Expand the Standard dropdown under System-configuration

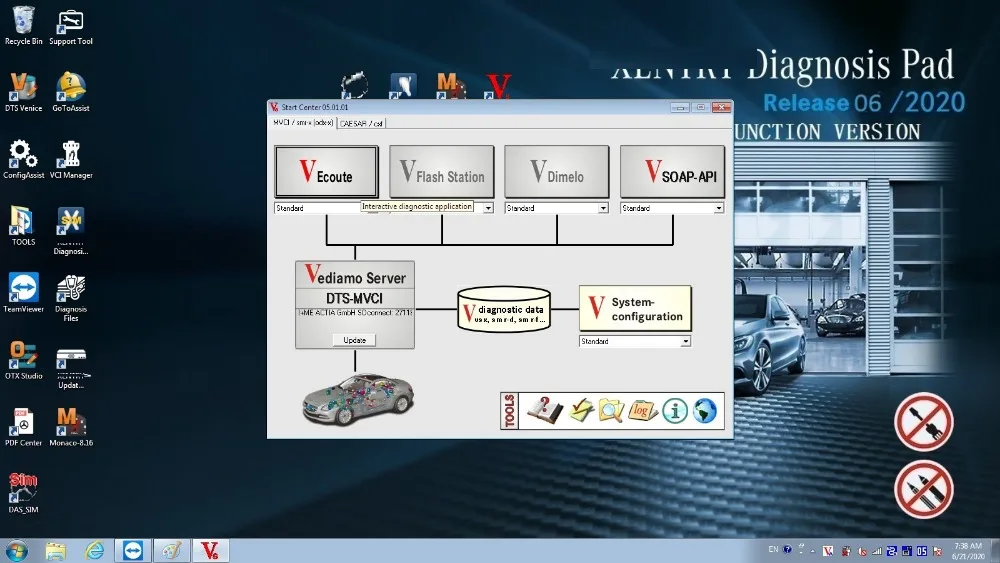pyautogui.click(x=635, y=341)
